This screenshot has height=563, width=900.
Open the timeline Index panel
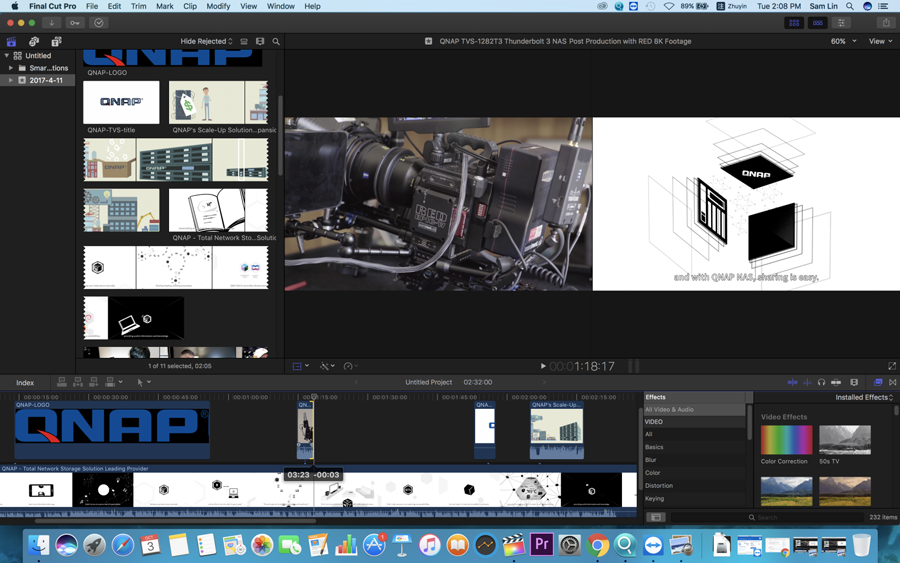click(x=25, y=383)
